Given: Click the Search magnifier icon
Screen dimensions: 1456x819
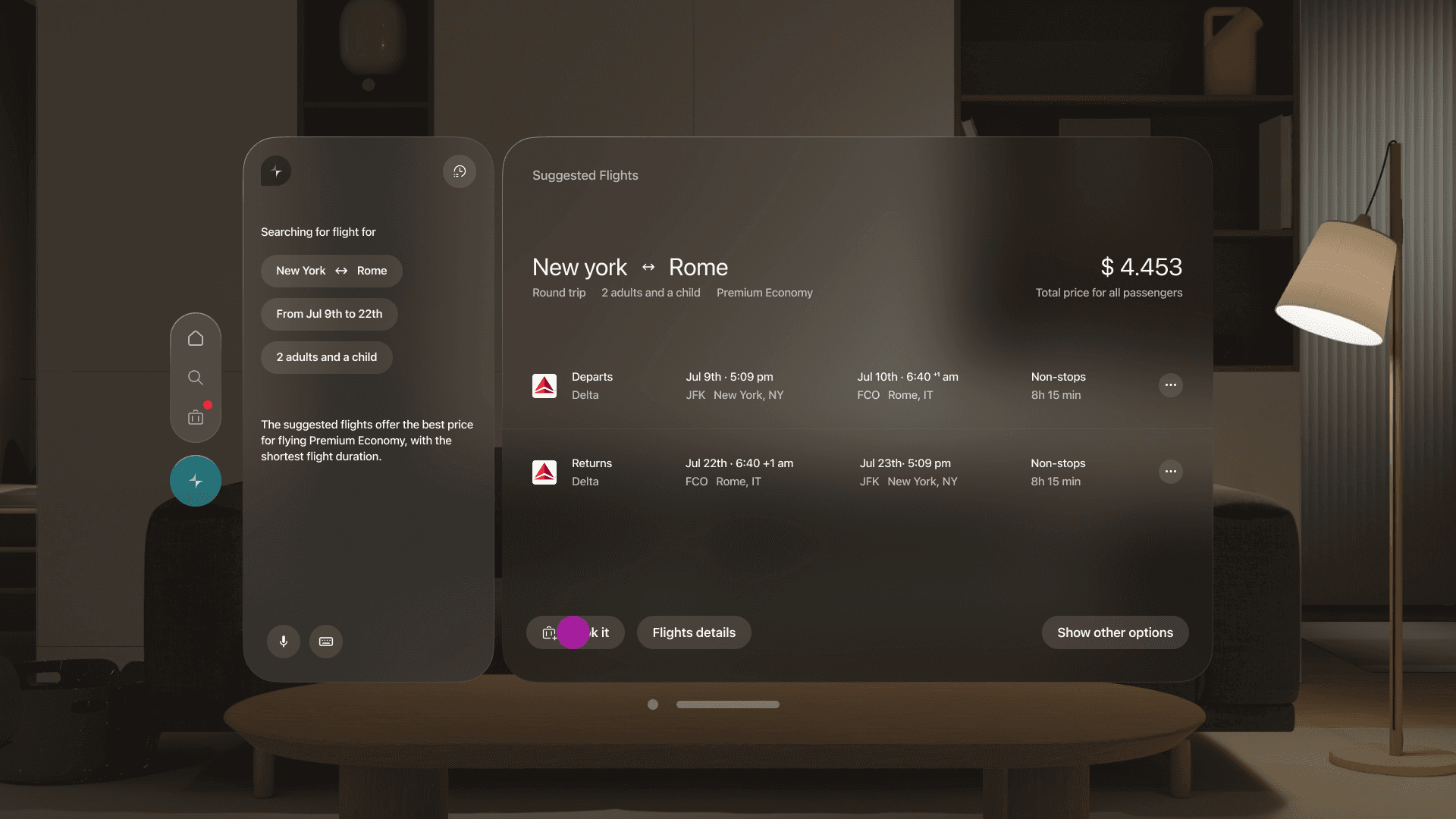Looking at the screenshot, I should 196,378.
